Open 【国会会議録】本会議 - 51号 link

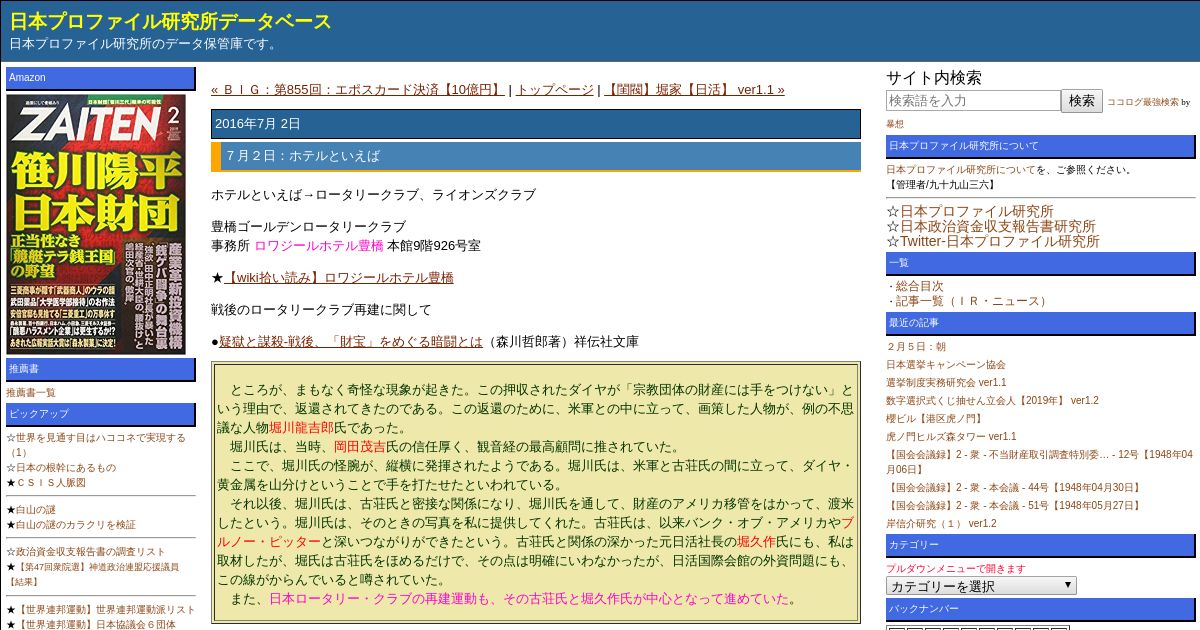pyautogui.click(x=1013, y=505)
